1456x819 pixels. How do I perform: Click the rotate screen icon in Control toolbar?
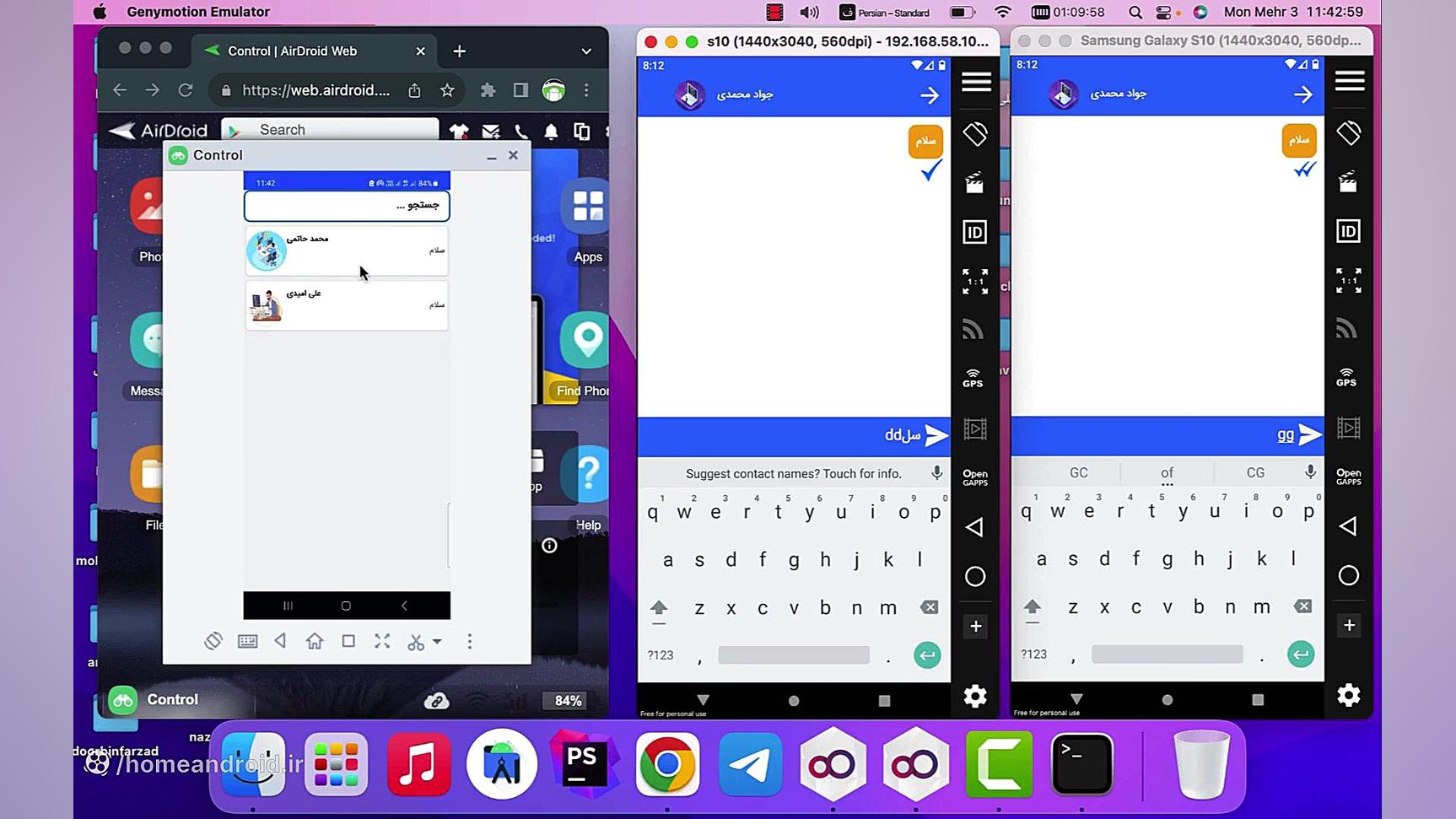click(213, 641)
